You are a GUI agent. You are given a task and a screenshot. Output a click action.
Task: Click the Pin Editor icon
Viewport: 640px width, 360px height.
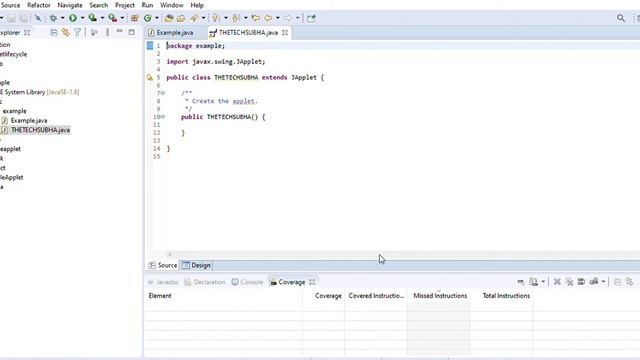click(x=311, y=18)
